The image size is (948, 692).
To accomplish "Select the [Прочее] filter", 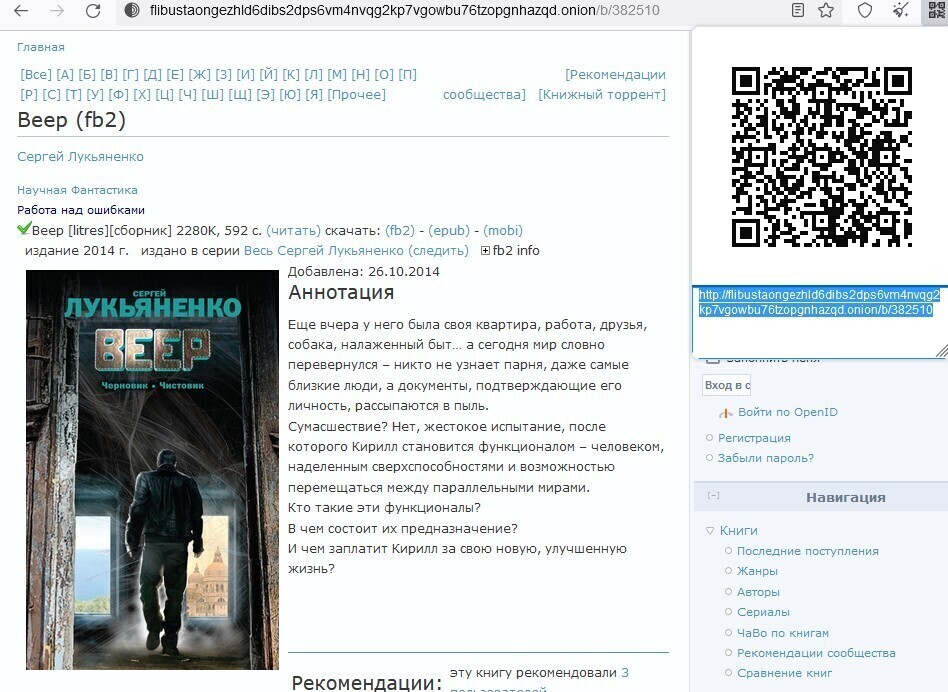I will 357,94.
